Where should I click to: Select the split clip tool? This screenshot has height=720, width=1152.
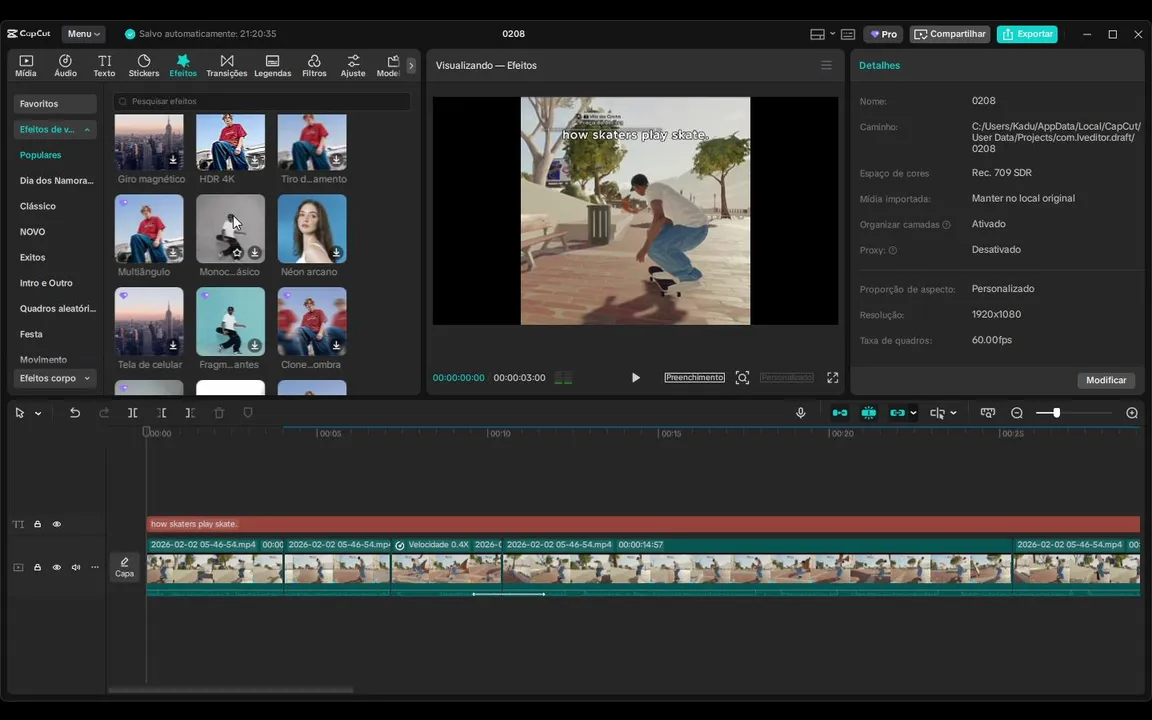(132, 413)
